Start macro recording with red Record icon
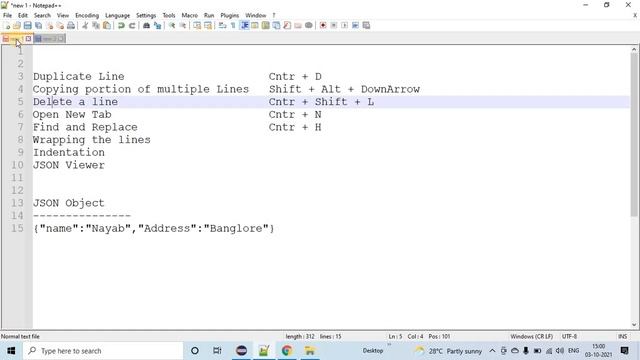The image size is (640, 360). pyautogui.click(x=323, y=25)
